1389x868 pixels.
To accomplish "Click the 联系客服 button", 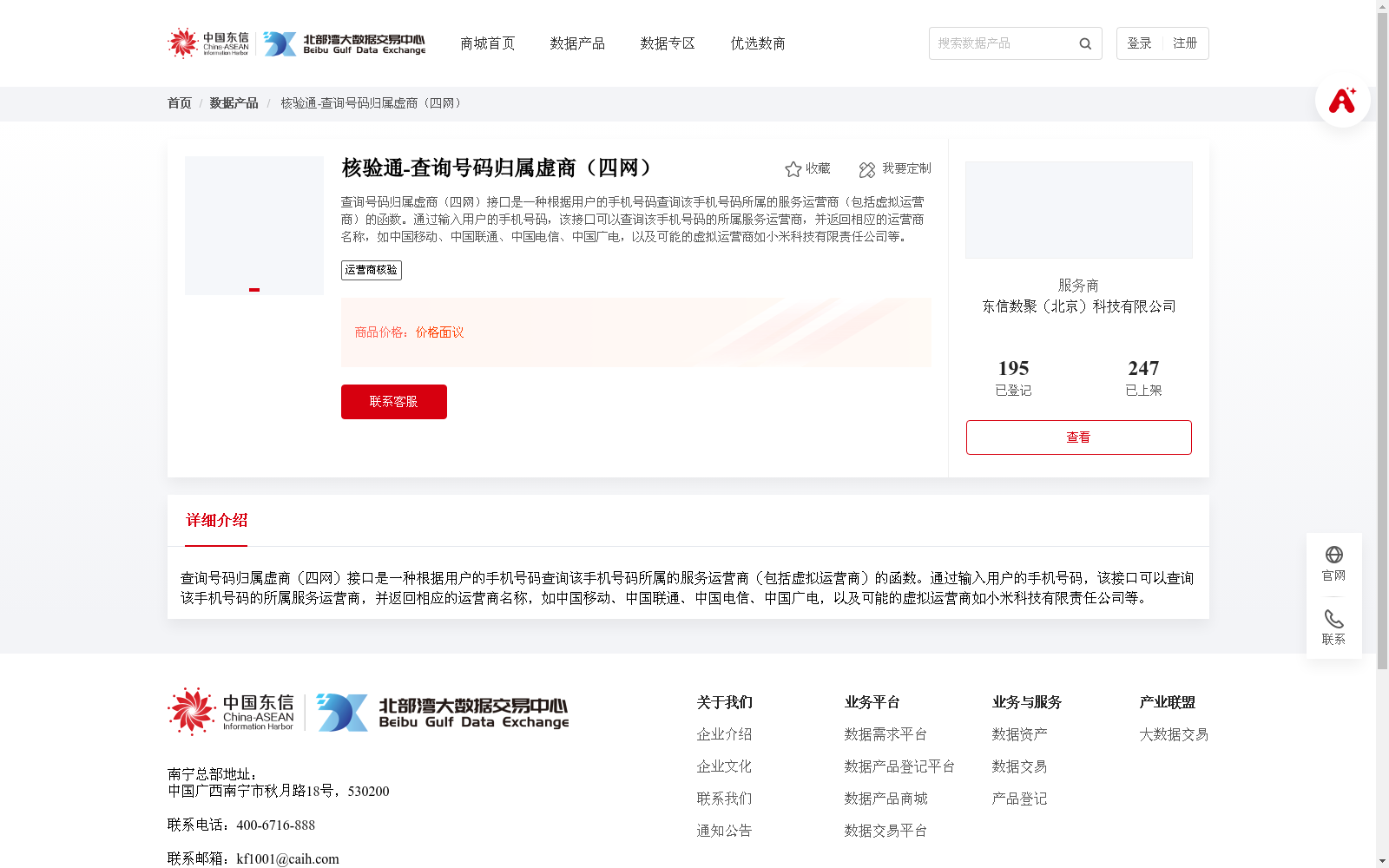I will point(393,402).
